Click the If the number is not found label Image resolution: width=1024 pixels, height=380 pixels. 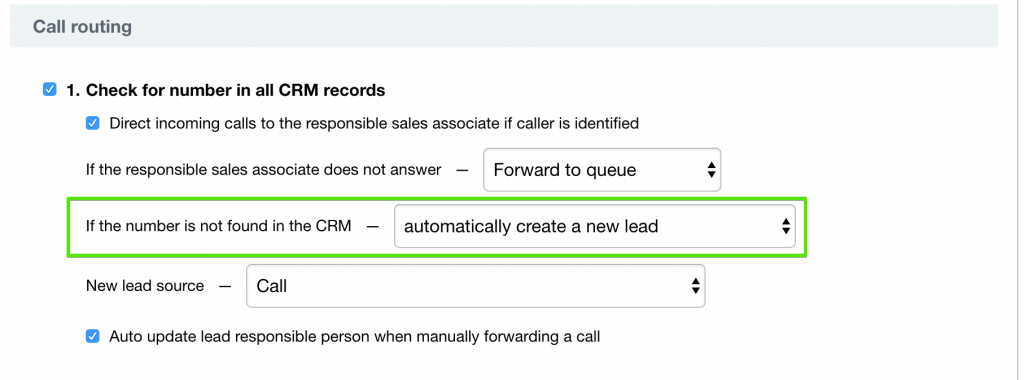[219, 226]
